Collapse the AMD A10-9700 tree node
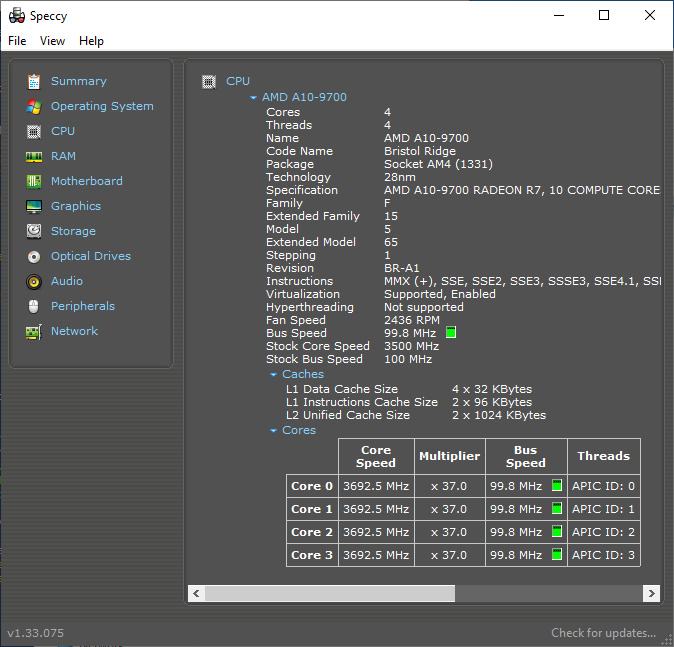674x647 pixels. pos(254,98)
